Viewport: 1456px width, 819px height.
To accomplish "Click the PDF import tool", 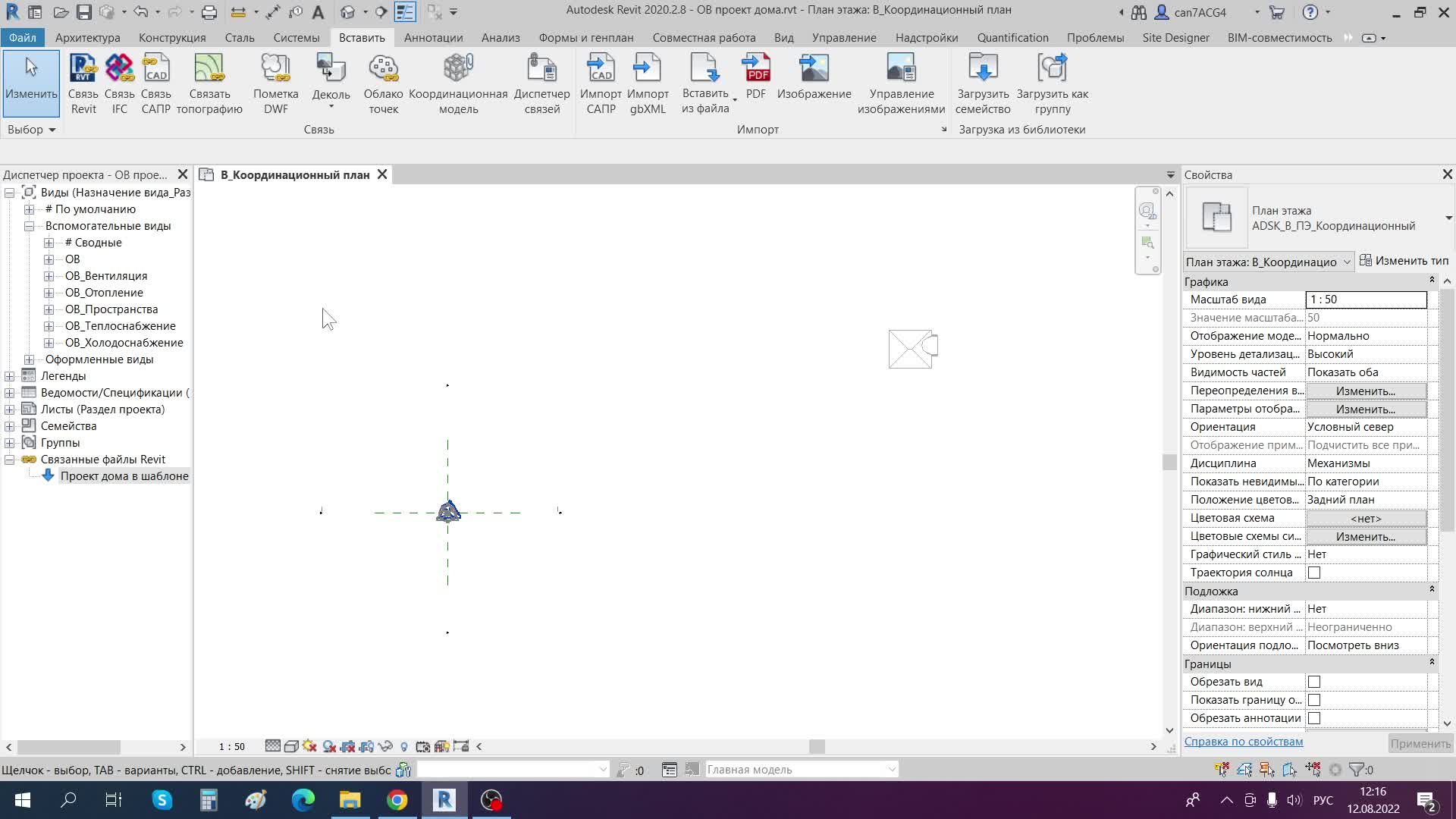I will click(x=756, y=77).
